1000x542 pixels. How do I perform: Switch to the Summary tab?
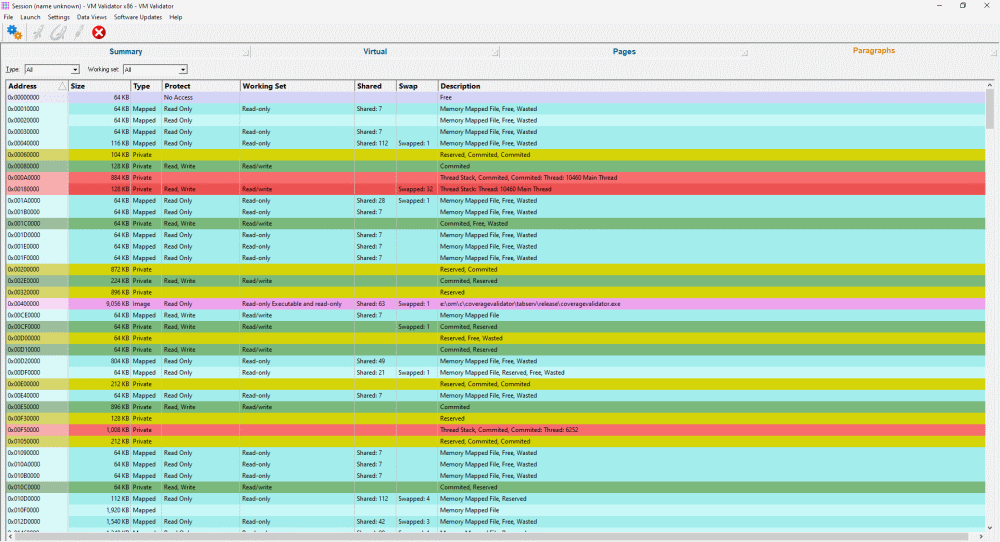click(x=126, y=52)
